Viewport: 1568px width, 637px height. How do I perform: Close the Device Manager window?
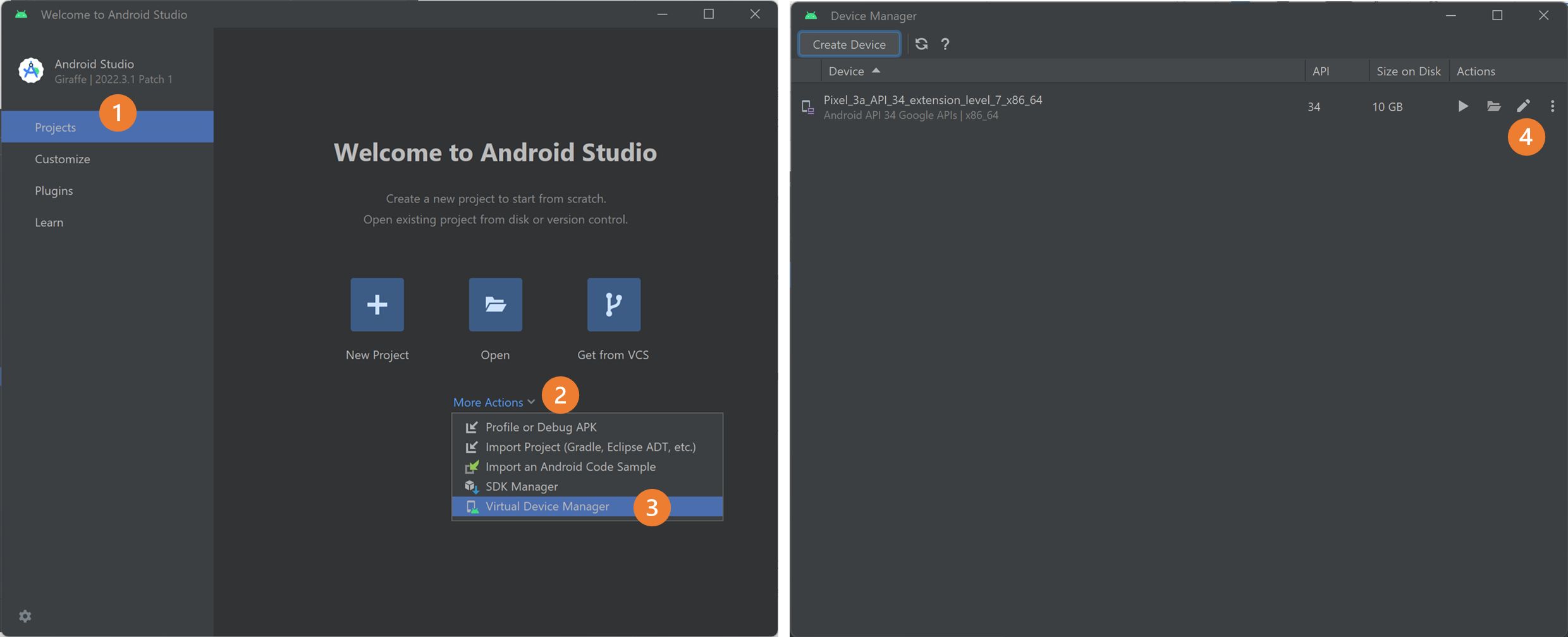point(1543,15)
